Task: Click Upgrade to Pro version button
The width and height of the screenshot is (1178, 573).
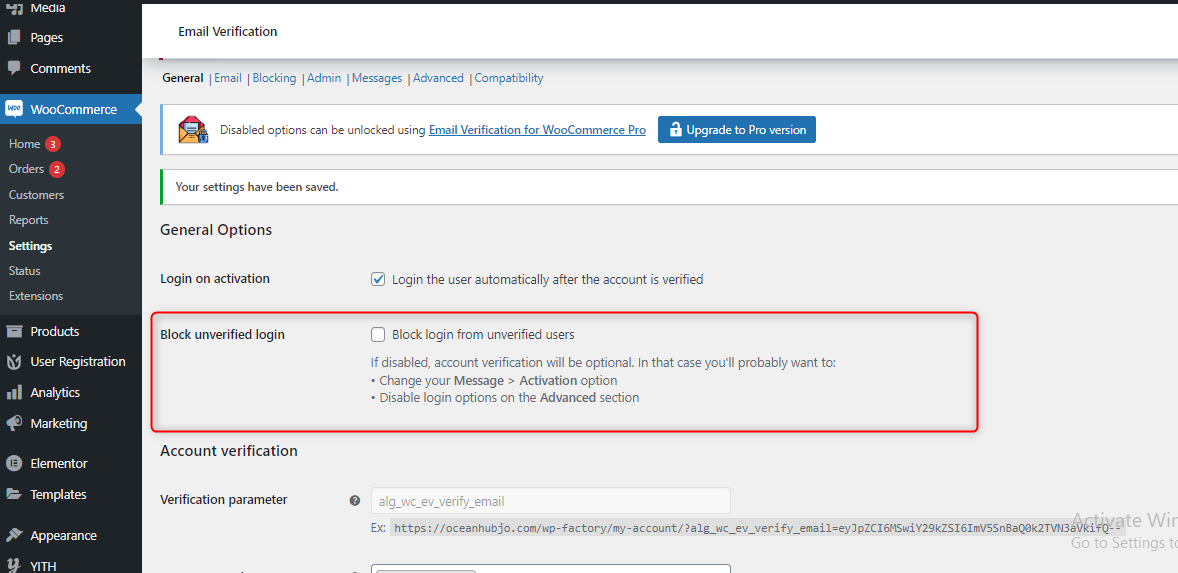Action: 737,129
